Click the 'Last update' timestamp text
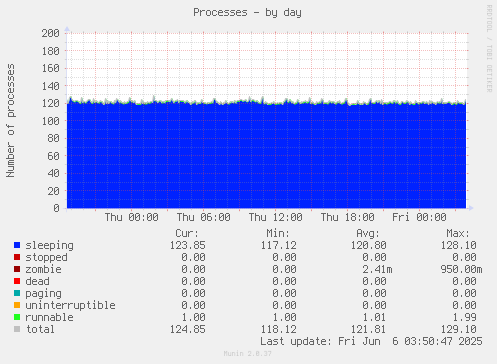The image size is (497, 364). pos(371,341)
